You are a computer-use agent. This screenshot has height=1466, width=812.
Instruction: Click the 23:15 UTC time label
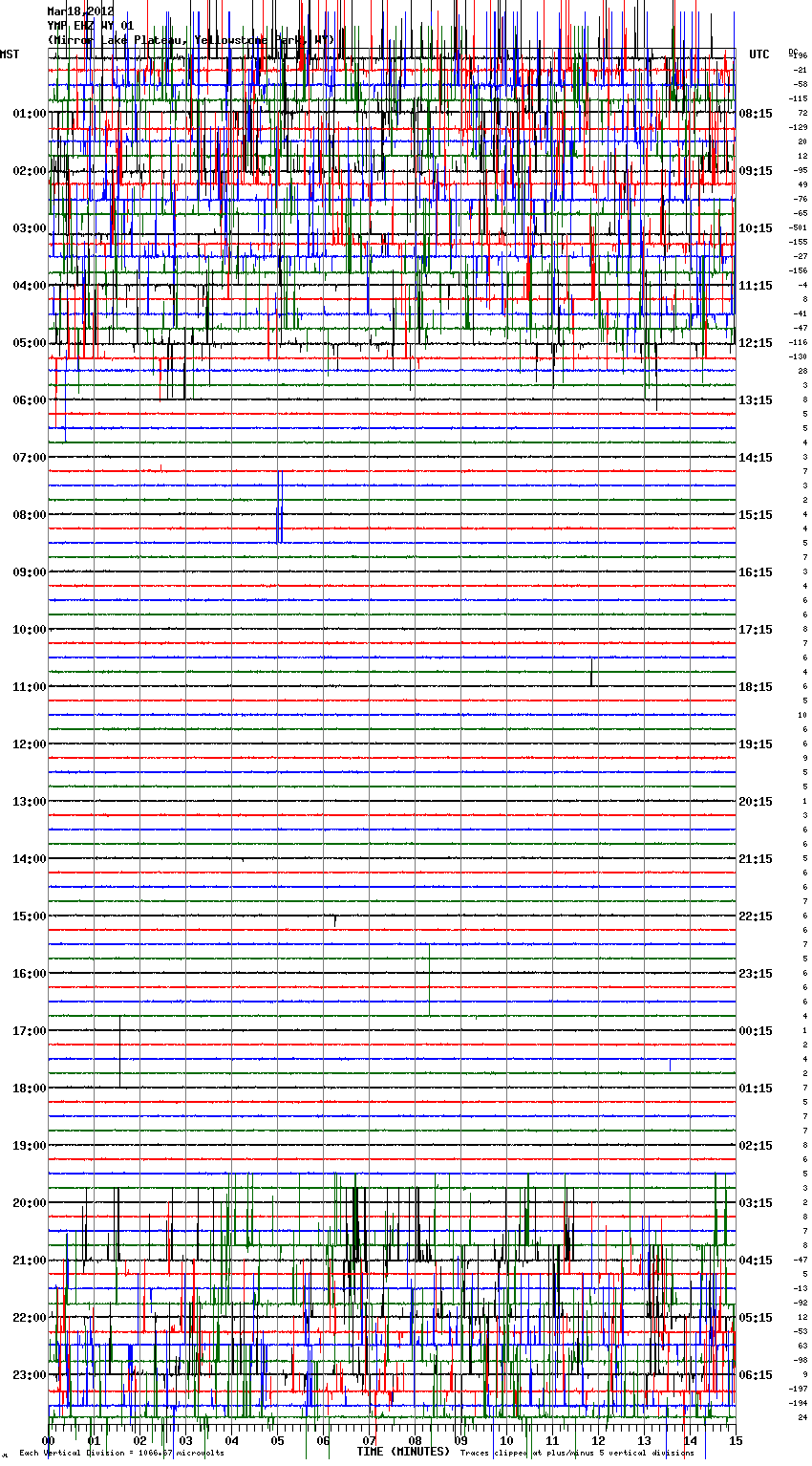point(756,974)
